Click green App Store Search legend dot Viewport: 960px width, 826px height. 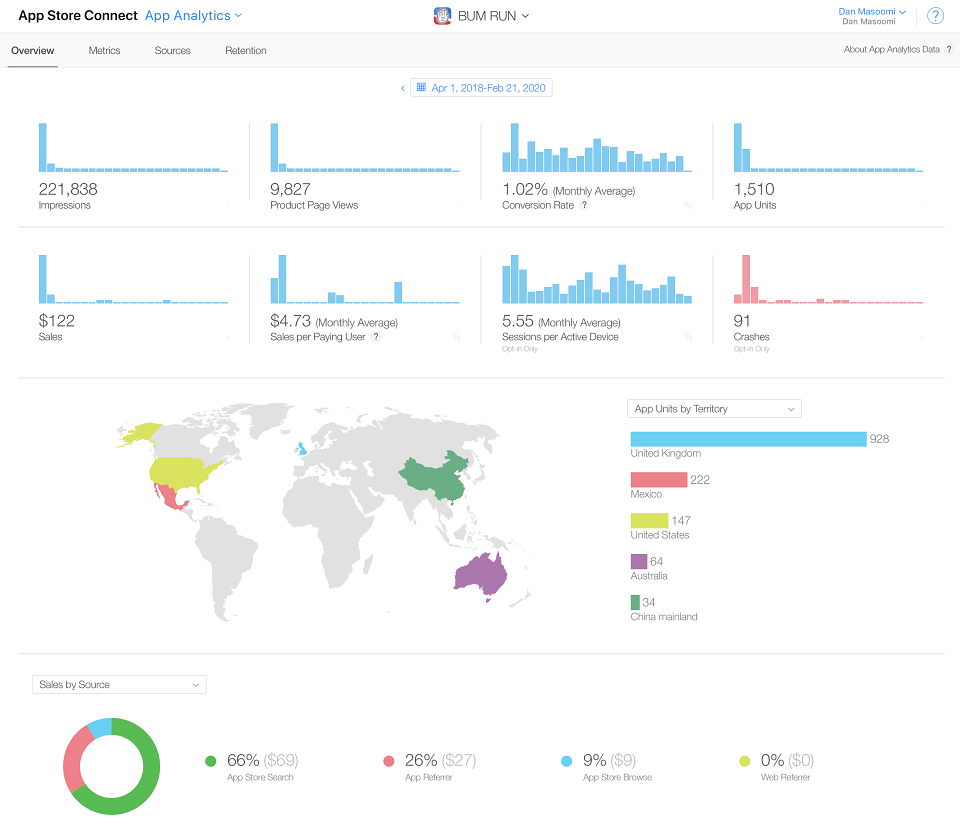point(211,761)
